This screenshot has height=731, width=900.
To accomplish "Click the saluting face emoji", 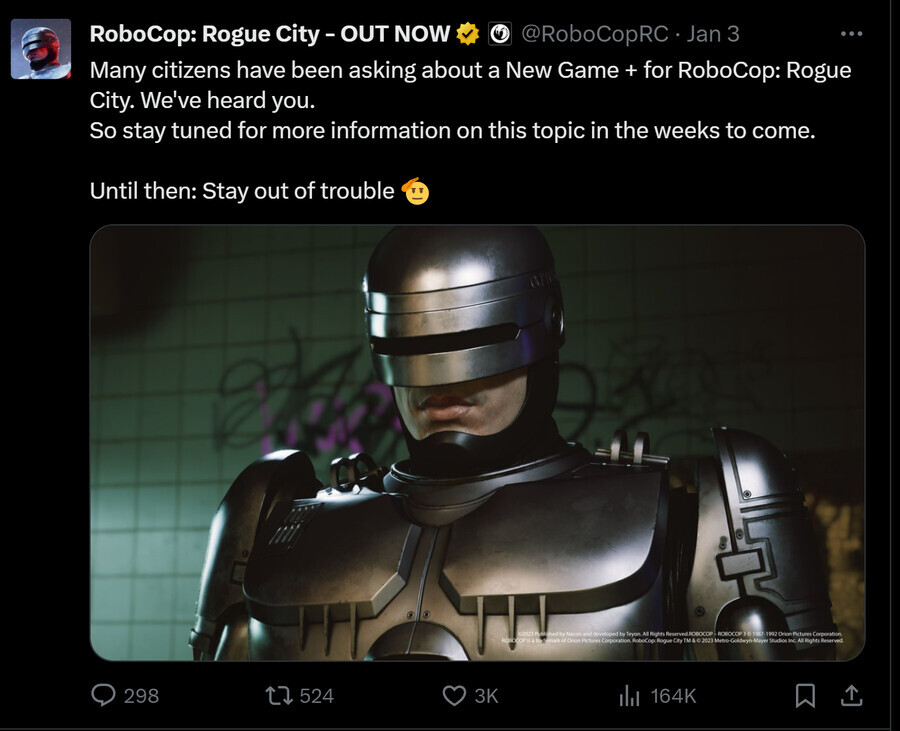I will 416,191.
